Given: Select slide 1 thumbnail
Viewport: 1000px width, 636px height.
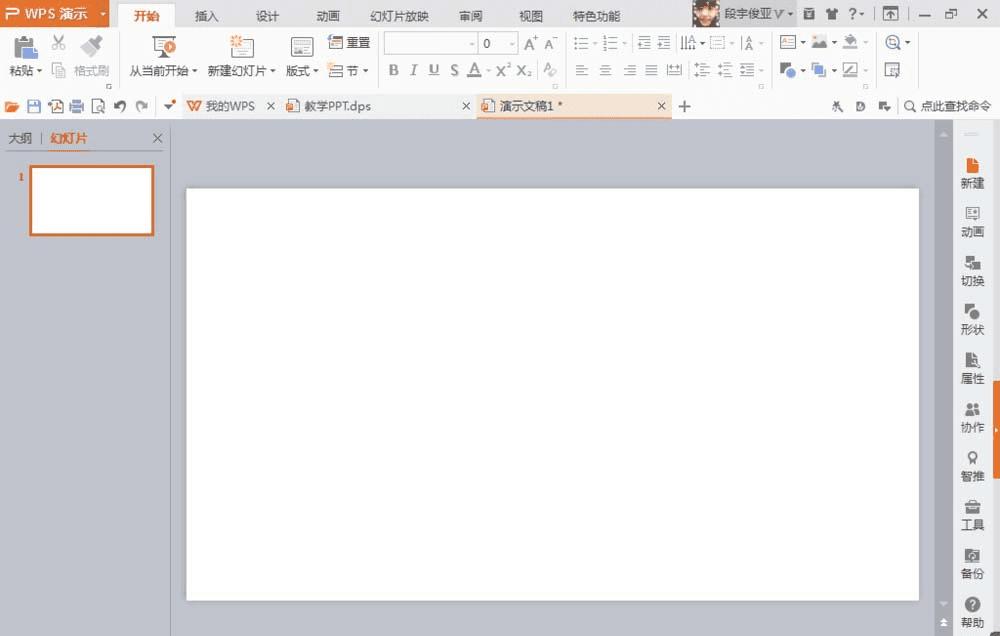Looking at the screenshot, I should [x=92, y=200].
